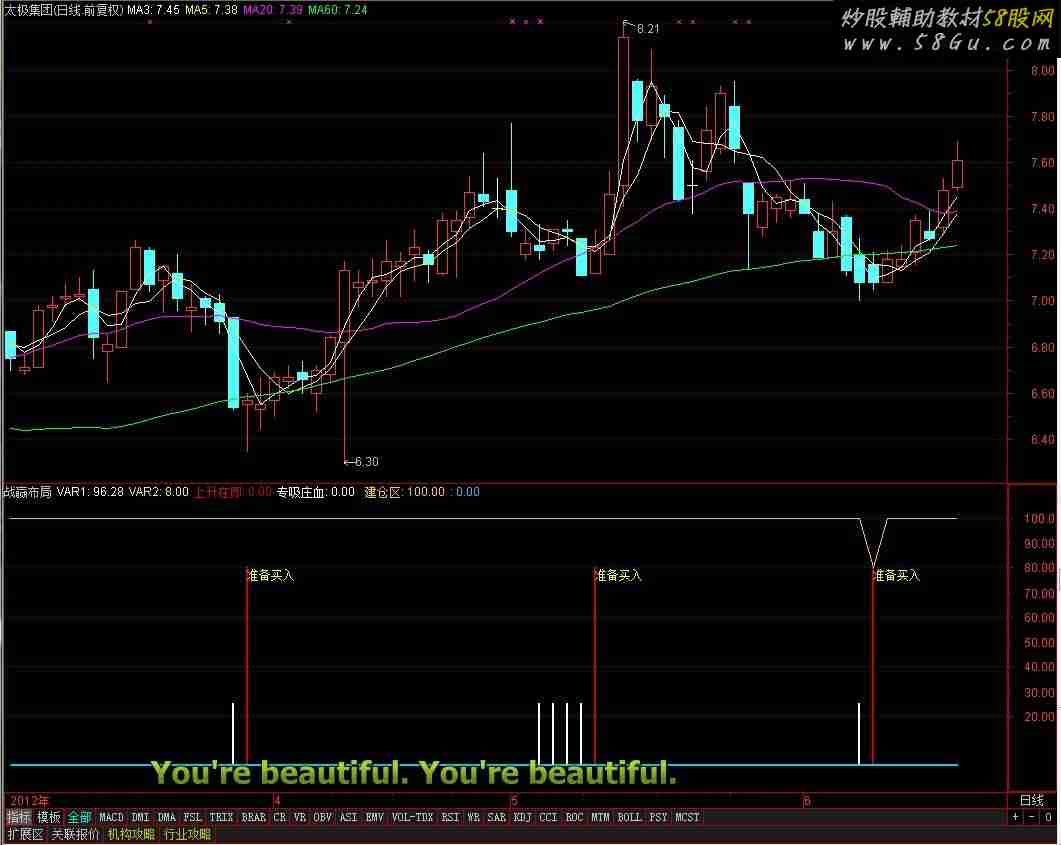
Task: Apply the DMI indicator
Action: 140,817
